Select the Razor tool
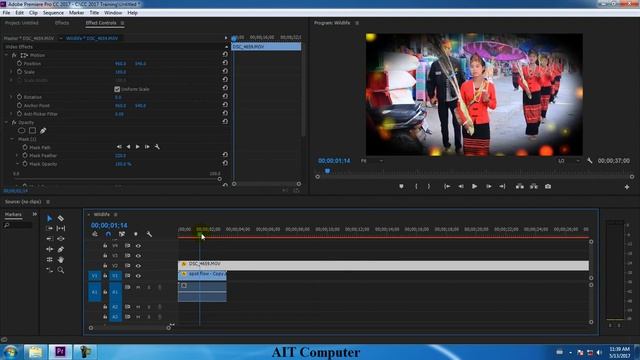 click(x=61, y=218)
